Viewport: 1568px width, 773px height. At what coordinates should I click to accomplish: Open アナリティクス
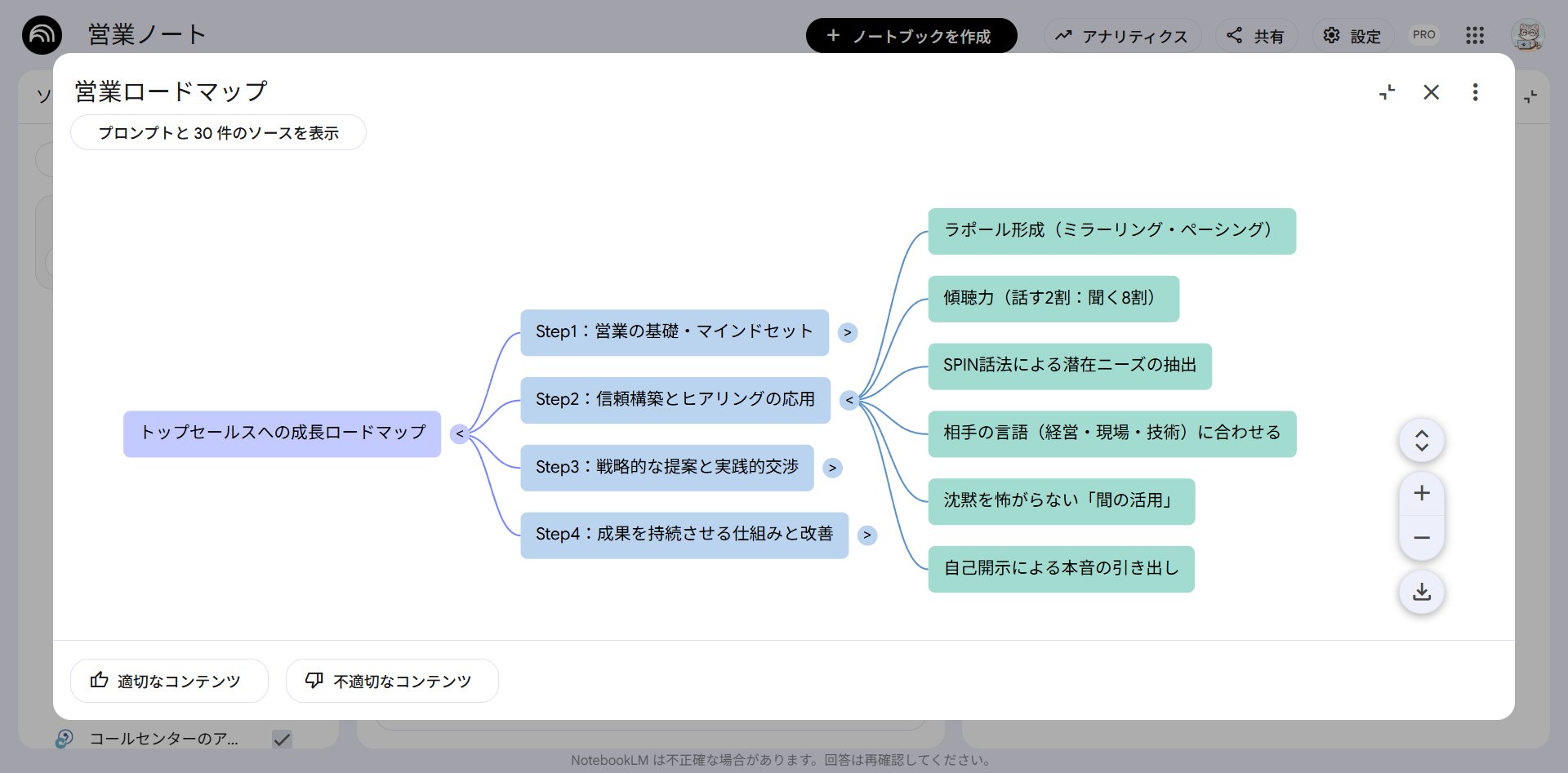[1122, 36]
